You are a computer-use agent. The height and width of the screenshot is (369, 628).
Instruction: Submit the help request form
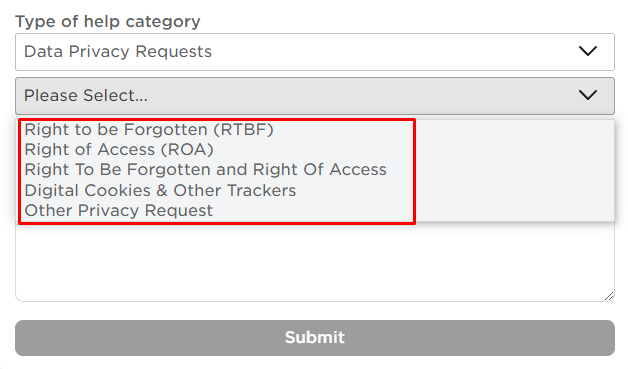[315, 338]
